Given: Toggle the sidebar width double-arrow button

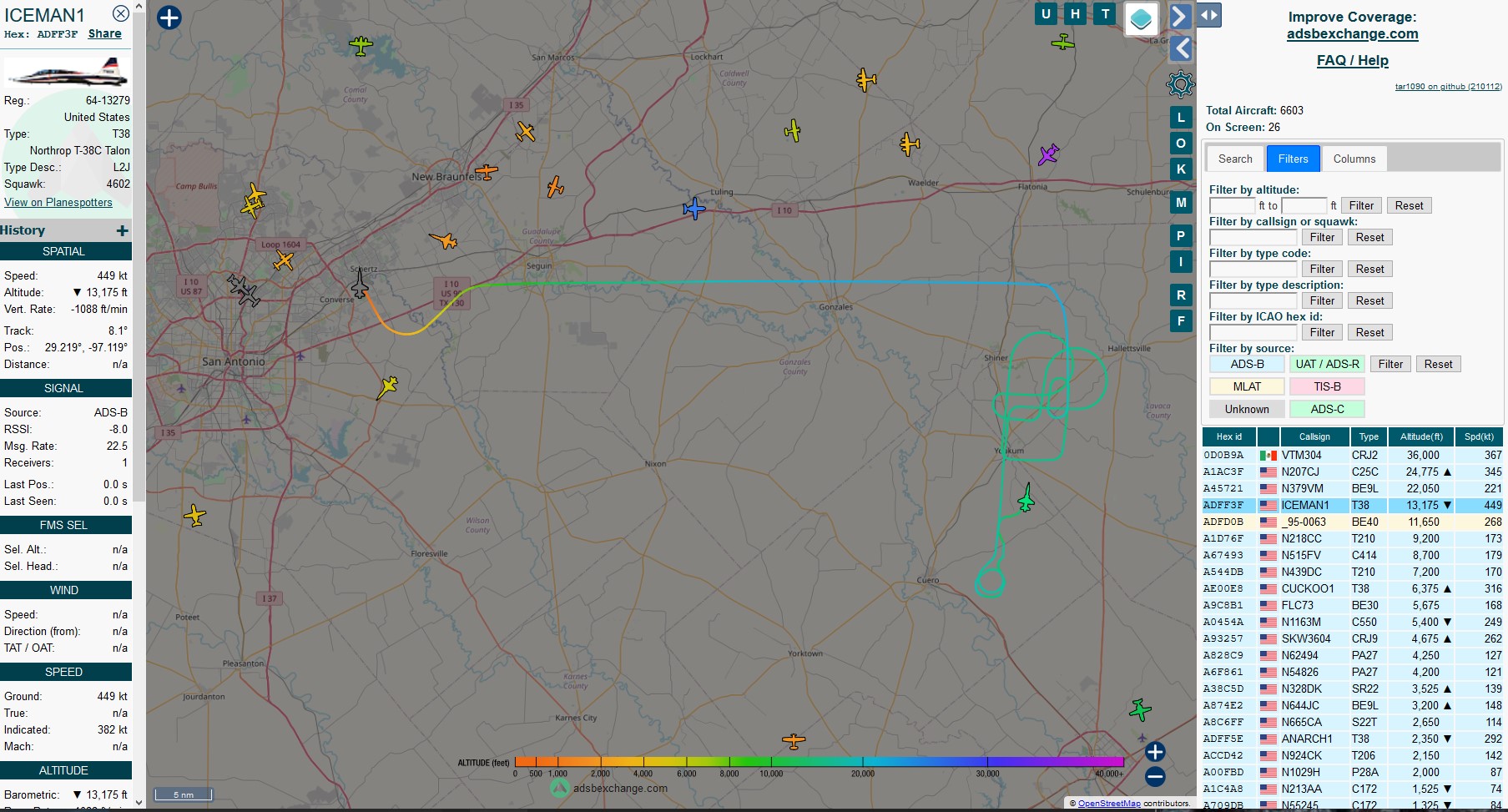Looking at the screenshot, I should pos(1209,15).
